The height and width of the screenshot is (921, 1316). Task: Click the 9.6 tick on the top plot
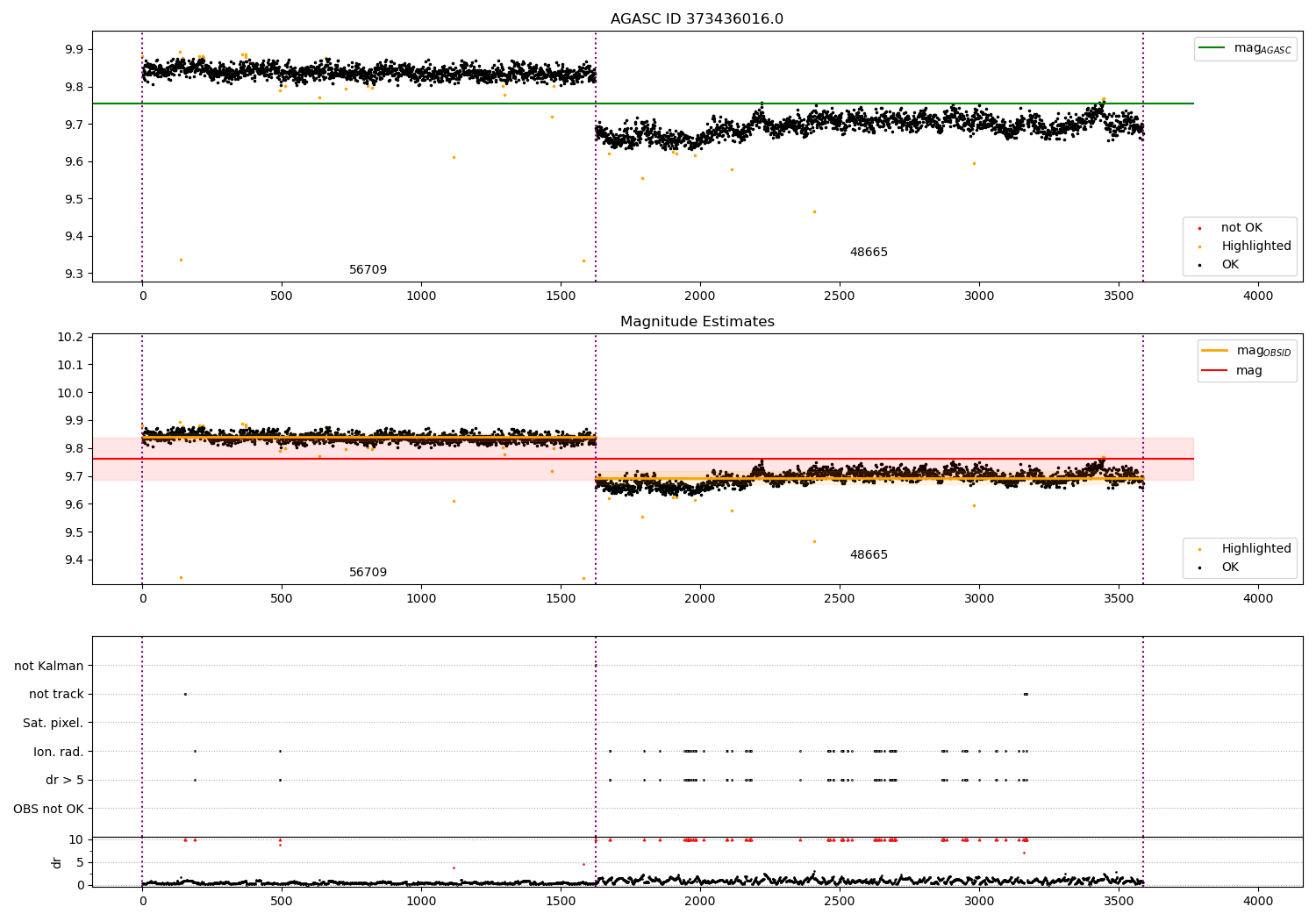click(x=74, y=161)
